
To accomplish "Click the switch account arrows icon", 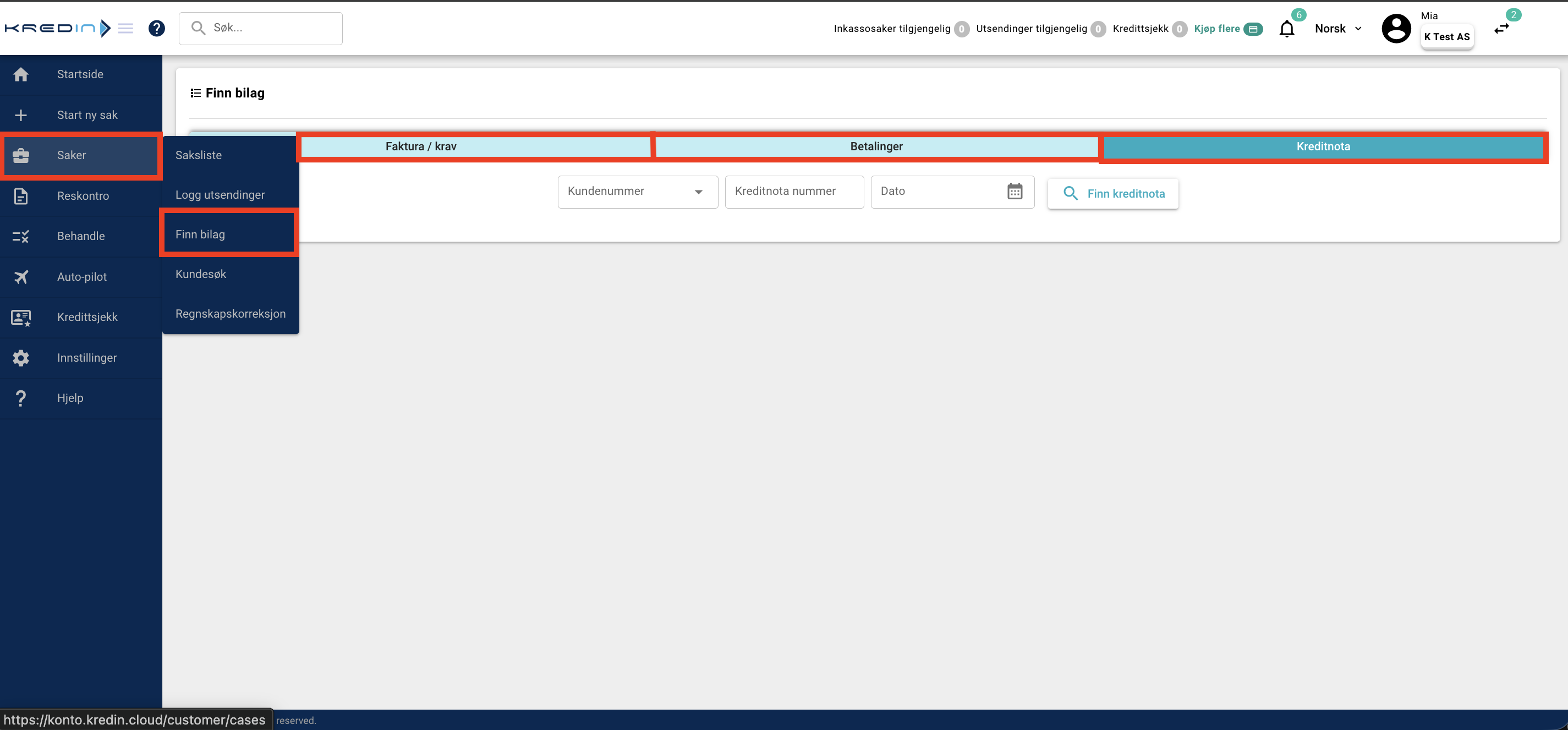I will coord(1501,29).
